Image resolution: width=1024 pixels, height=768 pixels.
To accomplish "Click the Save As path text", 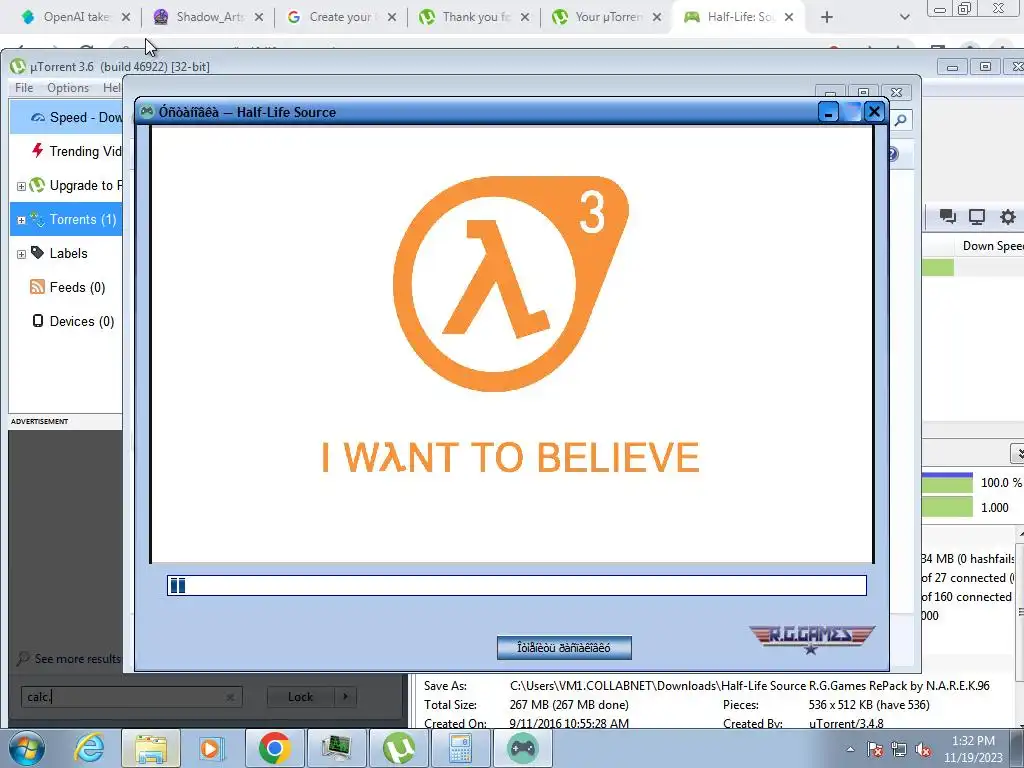I will [x=750, y=686].
